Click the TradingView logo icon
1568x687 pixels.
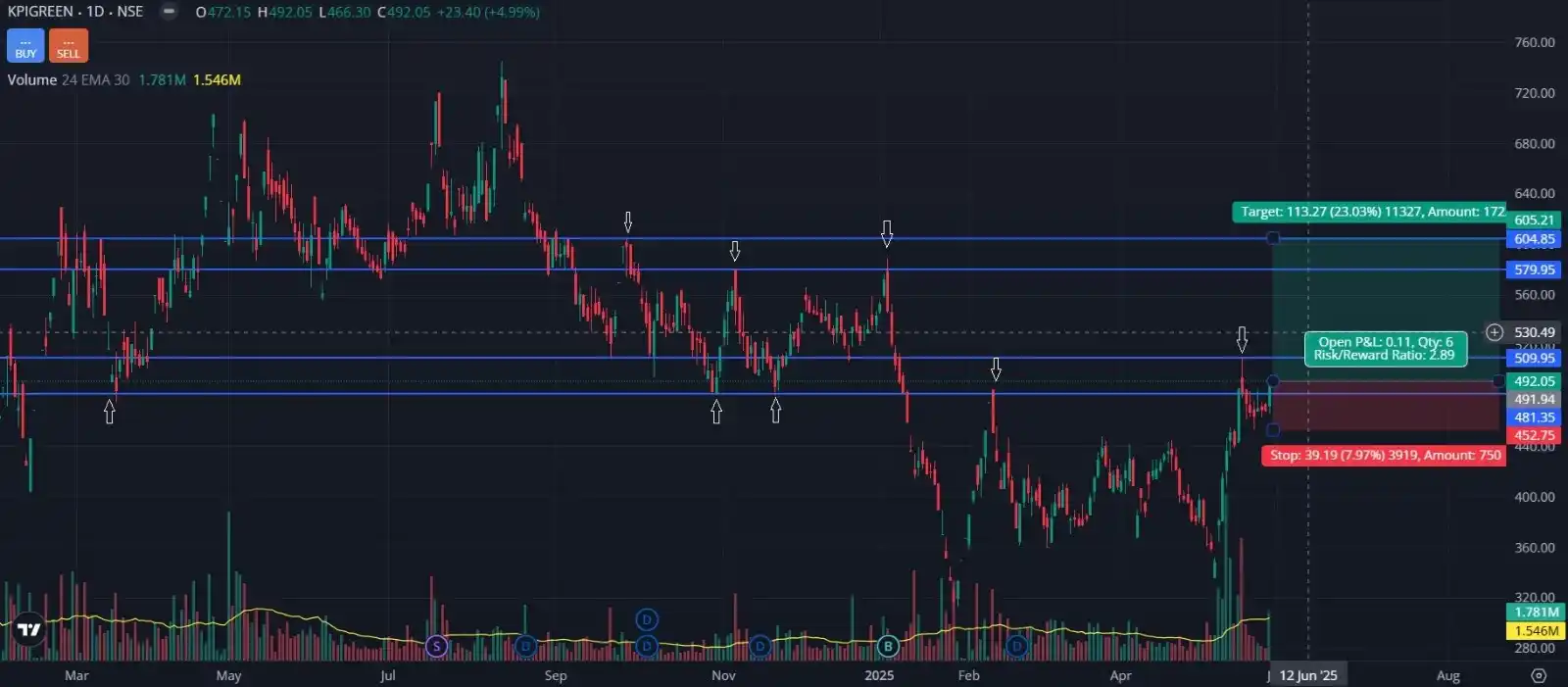(29, 630)
